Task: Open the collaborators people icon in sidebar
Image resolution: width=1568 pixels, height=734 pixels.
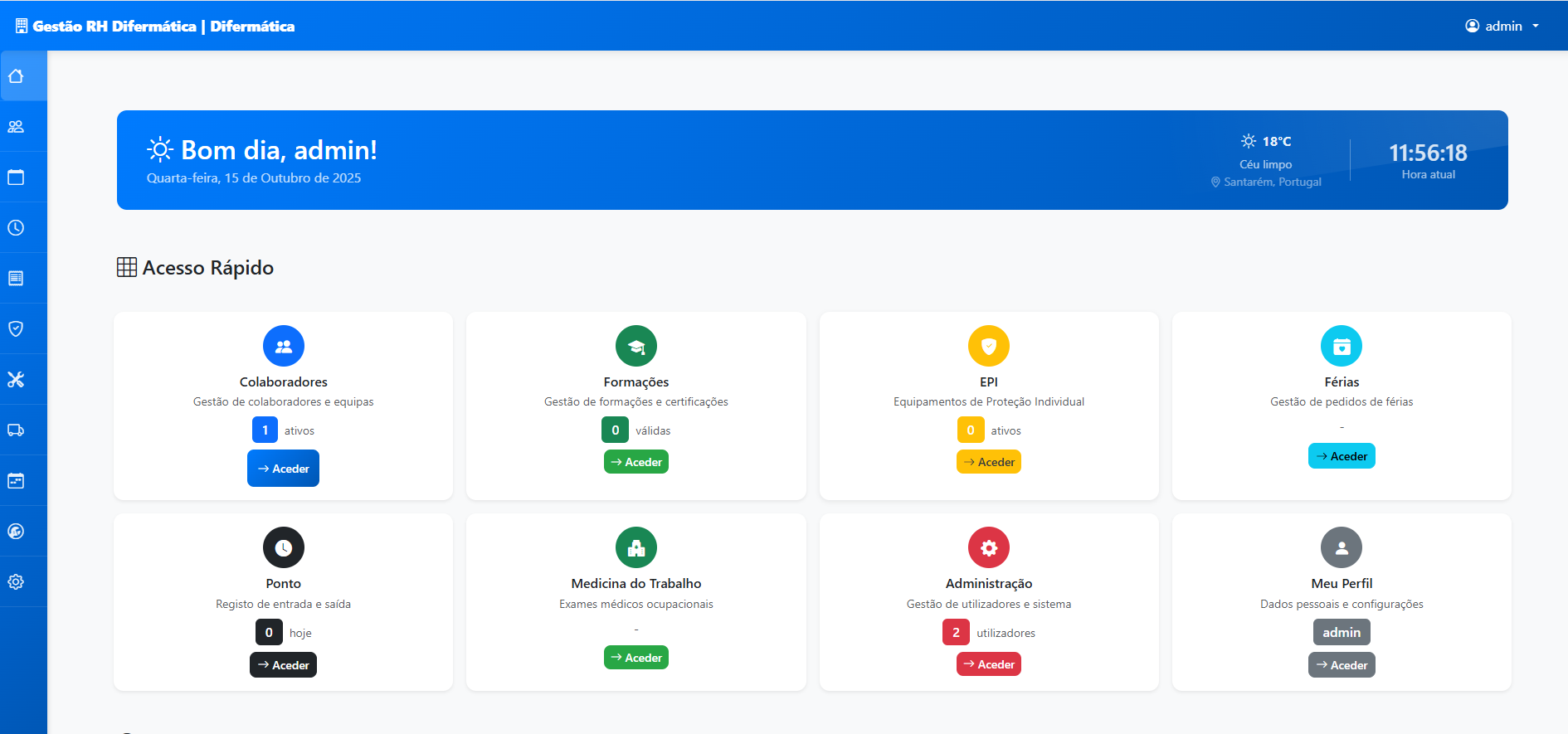Action: (x=16, y=127)
